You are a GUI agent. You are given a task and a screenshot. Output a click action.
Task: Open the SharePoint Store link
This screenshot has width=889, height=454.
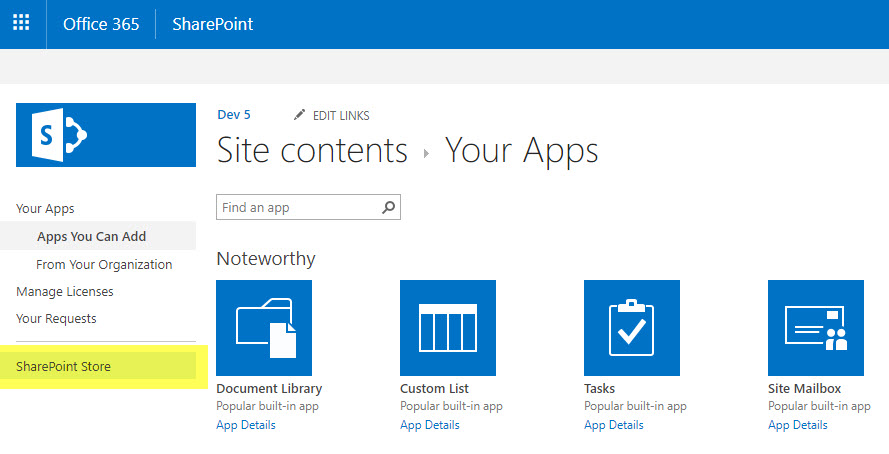click(x=64, y=367)
